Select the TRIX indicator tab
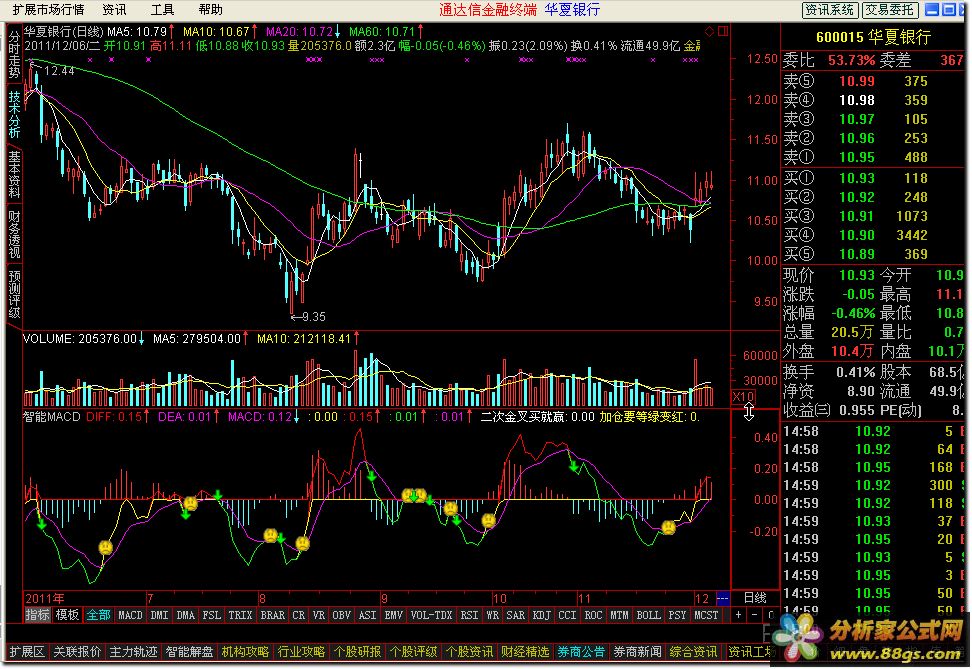The image size is (972, 669). coord(241,615)
